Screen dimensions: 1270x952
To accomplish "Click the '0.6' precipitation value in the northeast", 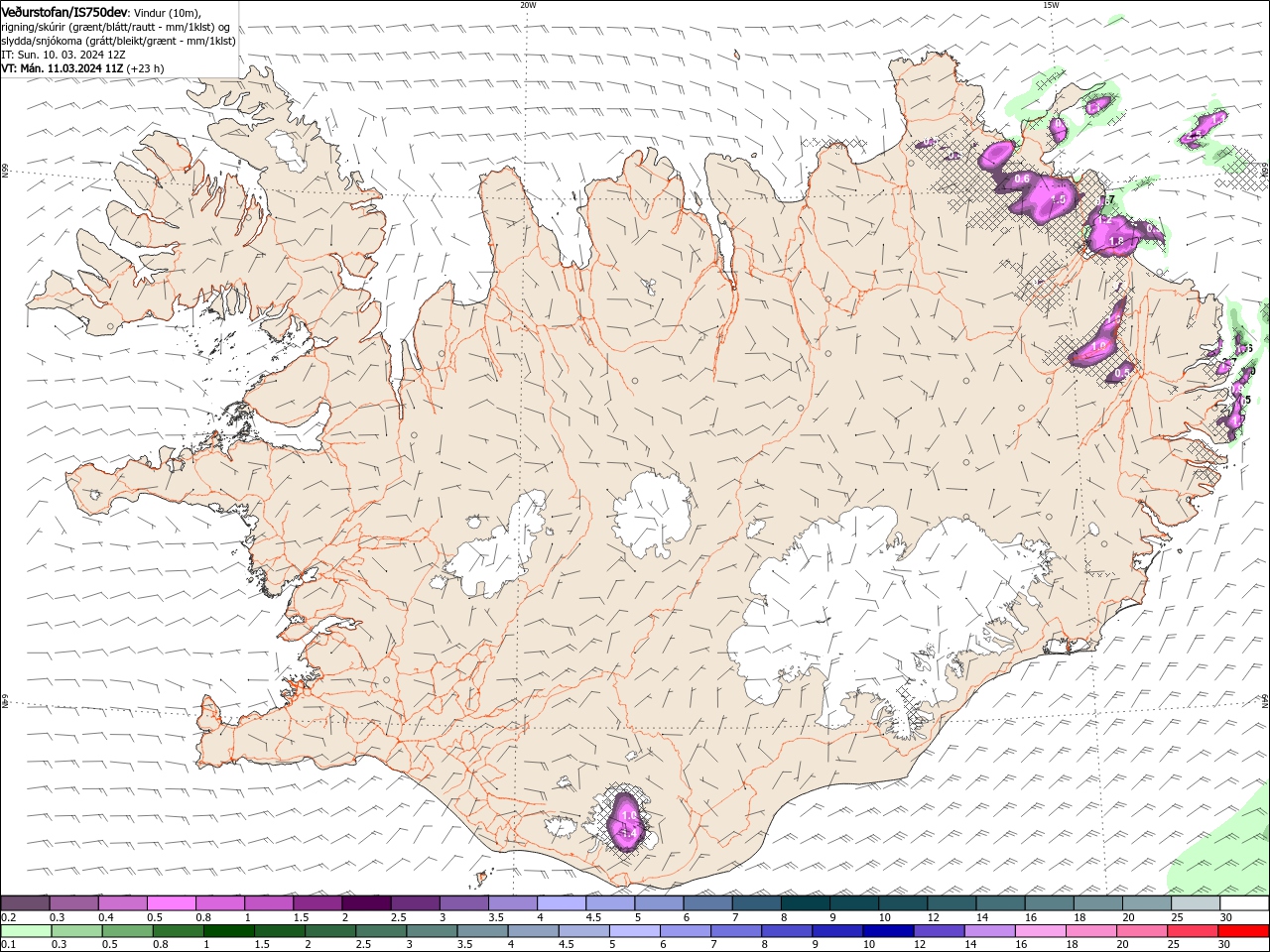I will pyautogui.click(x=1022, y=178).
